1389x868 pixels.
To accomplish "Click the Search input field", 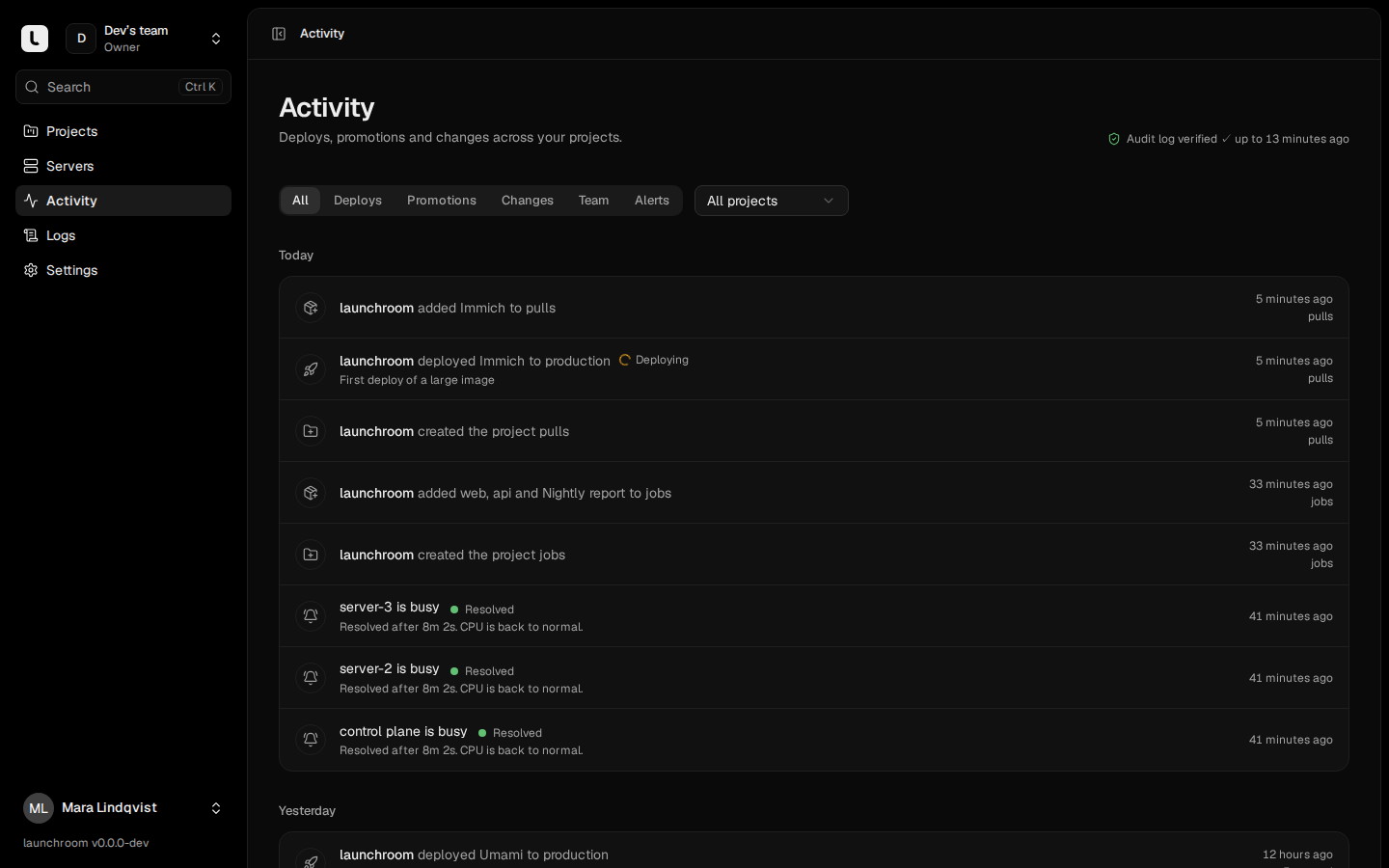I will (x=123, y=87).
